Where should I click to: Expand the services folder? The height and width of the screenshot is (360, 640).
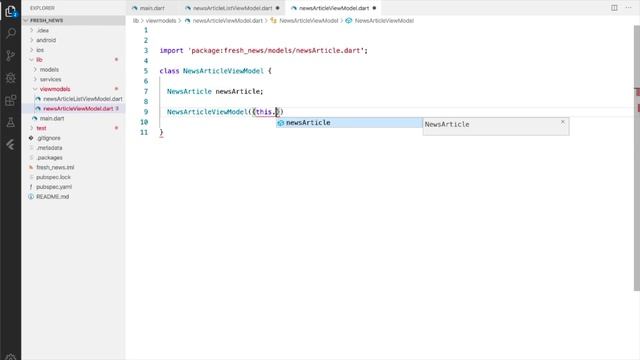point(73,79)
